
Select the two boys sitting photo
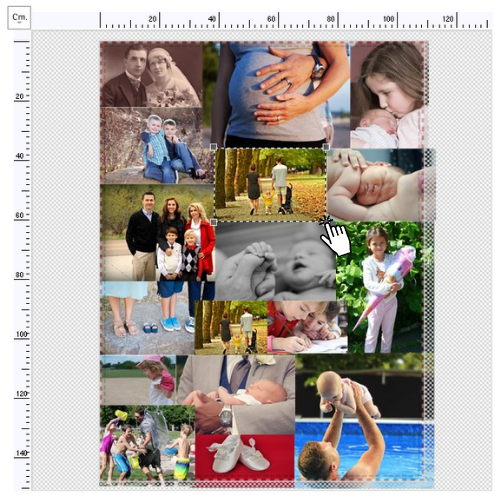point(157,145)
